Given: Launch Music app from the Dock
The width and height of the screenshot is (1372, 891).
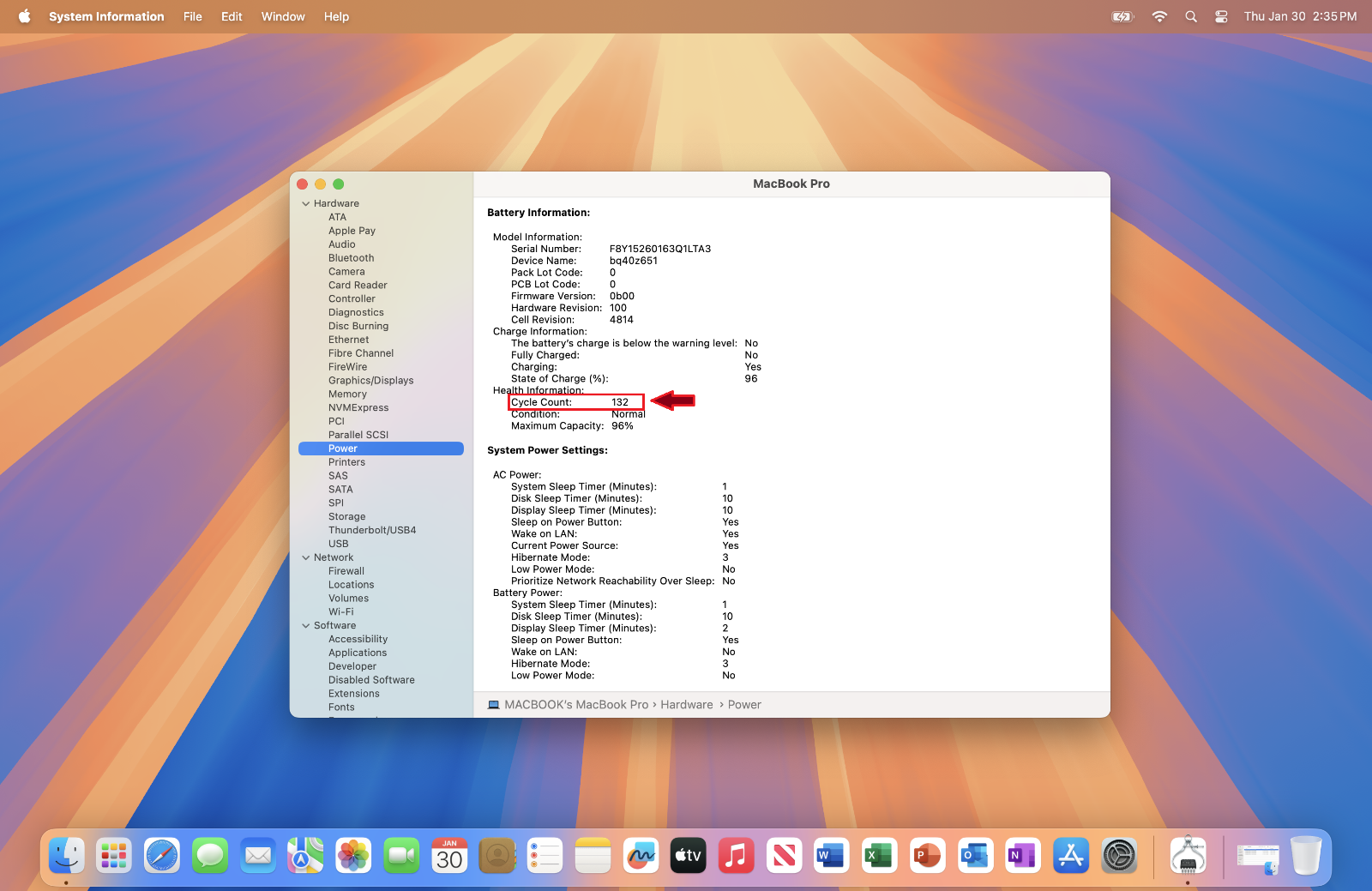Looking at the screenshot, I should pyautogui.click(x=736, y=856).
